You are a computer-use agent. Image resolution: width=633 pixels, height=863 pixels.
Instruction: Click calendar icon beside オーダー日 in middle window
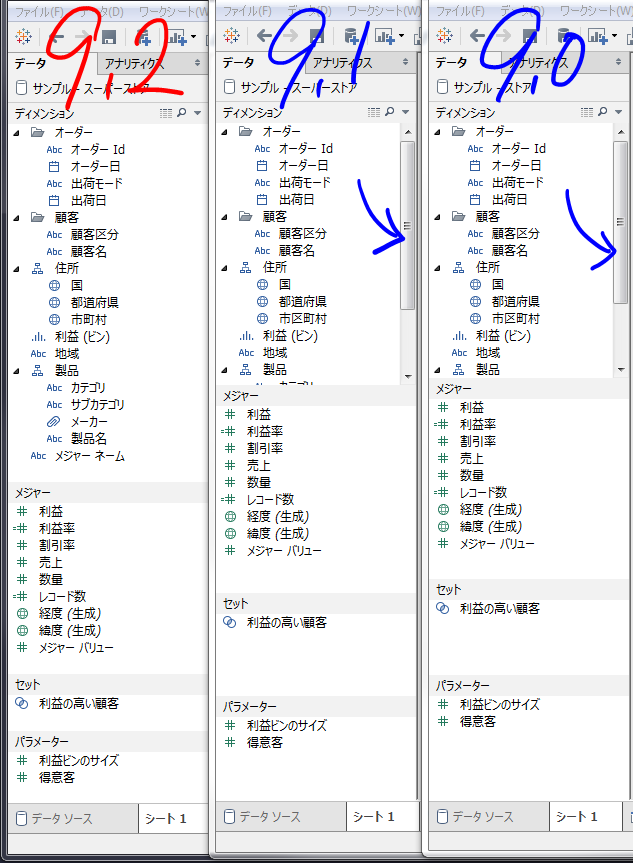[x=262, y=166]
